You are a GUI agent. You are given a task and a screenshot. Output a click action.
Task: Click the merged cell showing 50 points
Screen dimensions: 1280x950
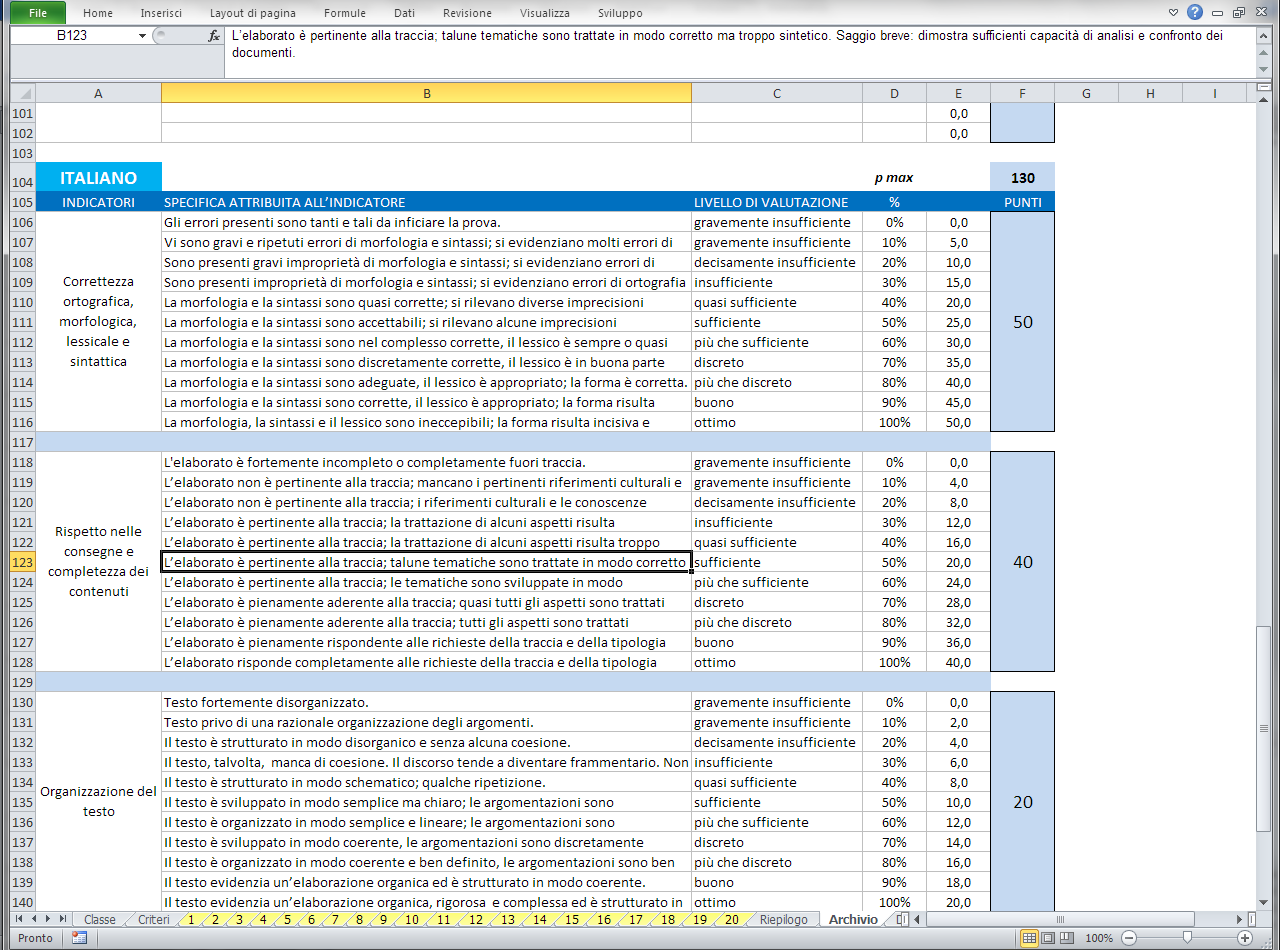1022,322
